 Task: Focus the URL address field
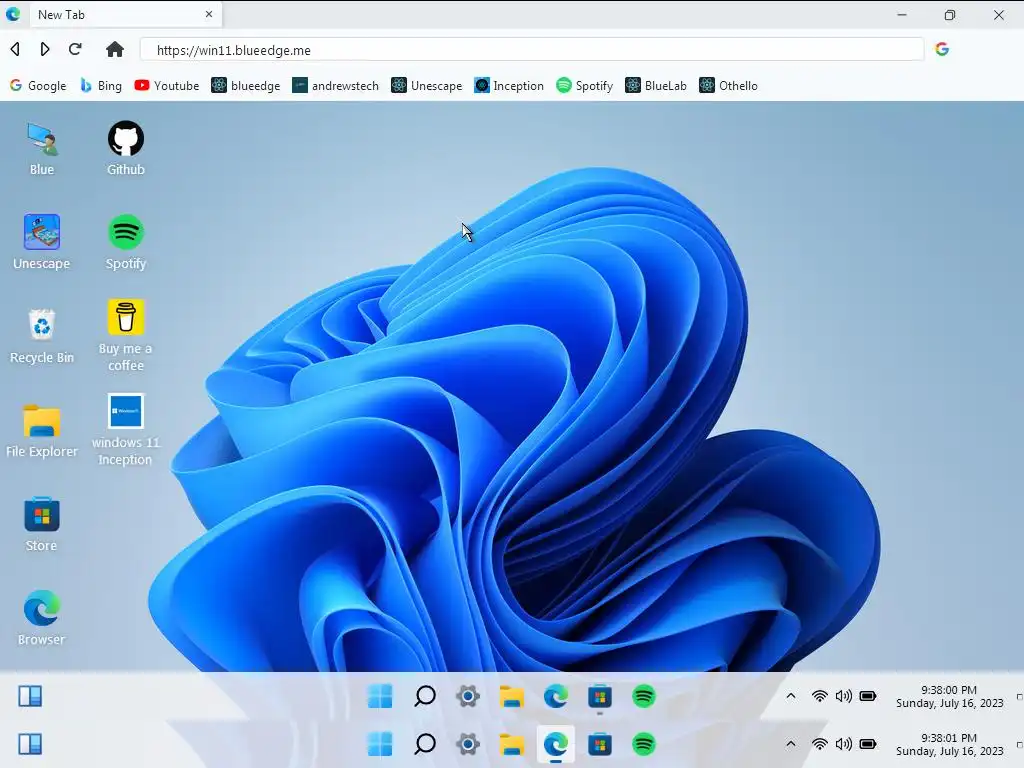coord(532,50)
